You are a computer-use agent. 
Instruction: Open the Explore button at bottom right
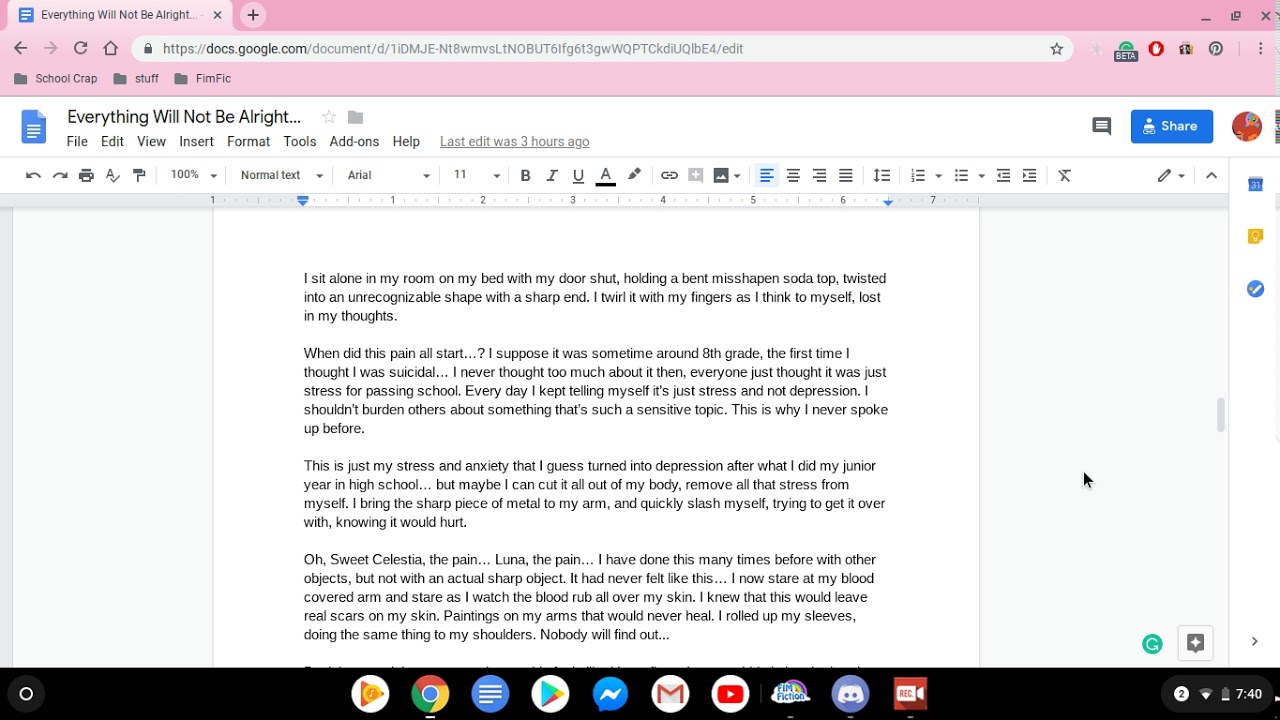point(1195,644)
